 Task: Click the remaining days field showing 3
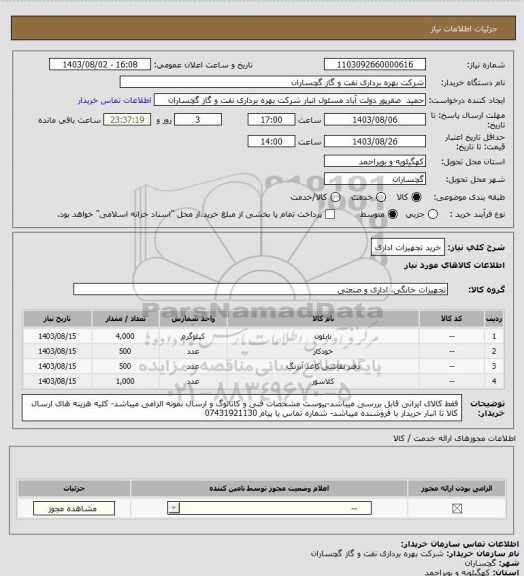coord(198,120)
